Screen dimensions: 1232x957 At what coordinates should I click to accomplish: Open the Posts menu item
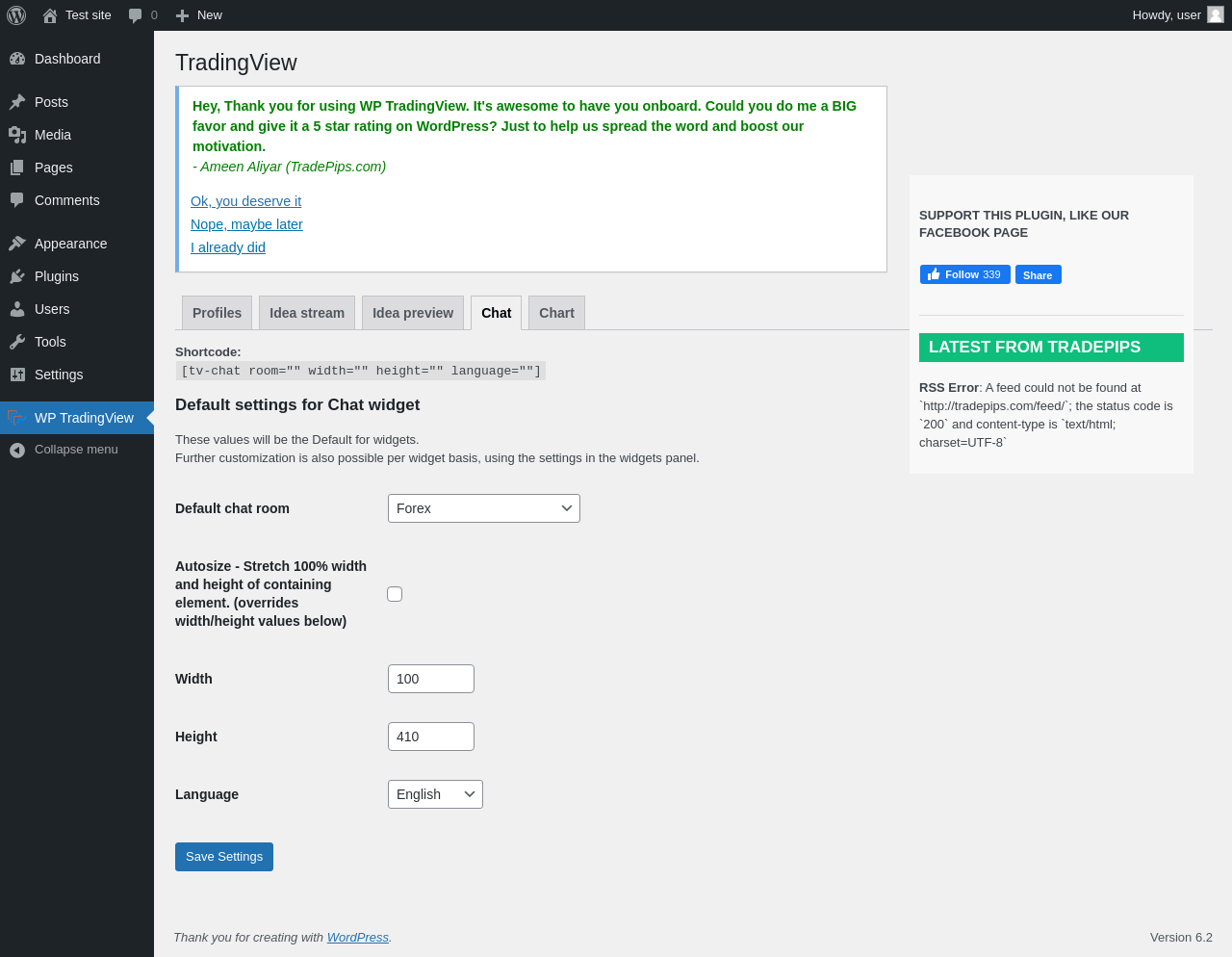click(x=77, y=102)
